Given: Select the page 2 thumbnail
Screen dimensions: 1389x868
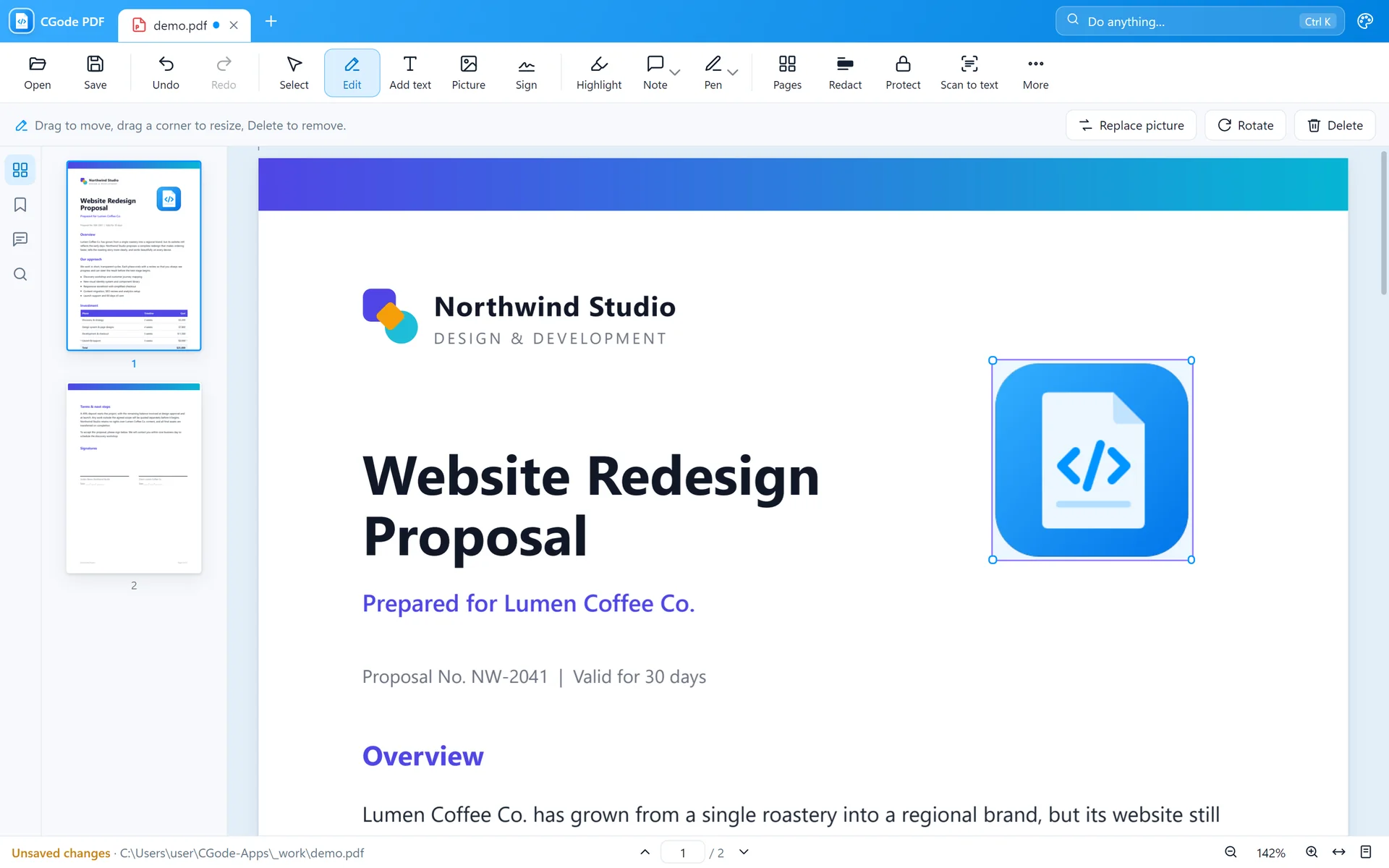Looking at the screenshot, I should click(134, 478).
